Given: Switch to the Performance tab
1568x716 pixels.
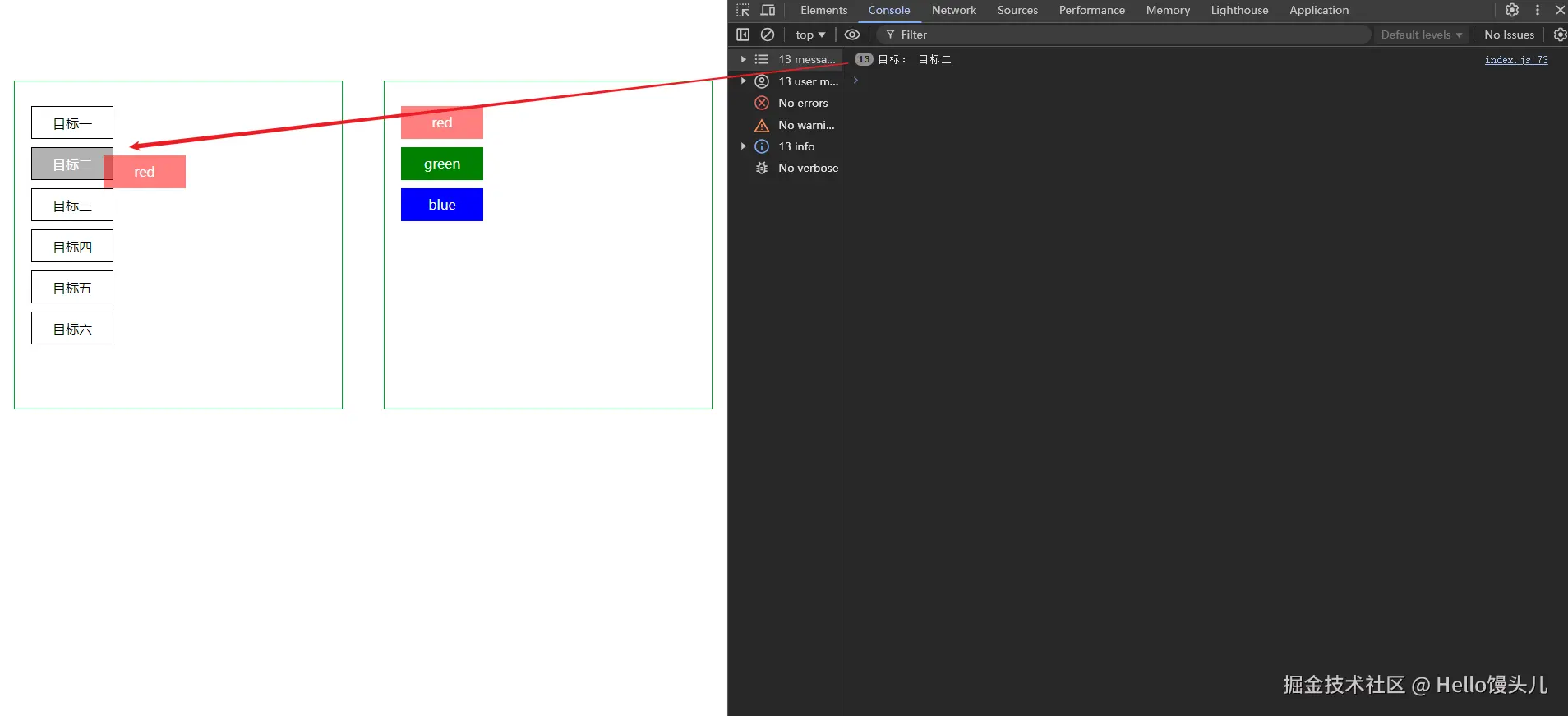Looking at the screenshot, I should pos(1092,10).
